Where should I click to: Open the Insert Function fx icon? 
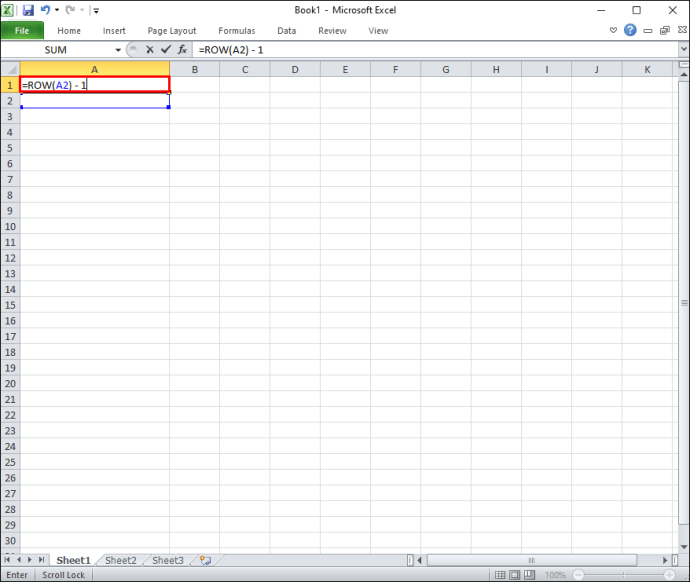(x=182, y=50)
